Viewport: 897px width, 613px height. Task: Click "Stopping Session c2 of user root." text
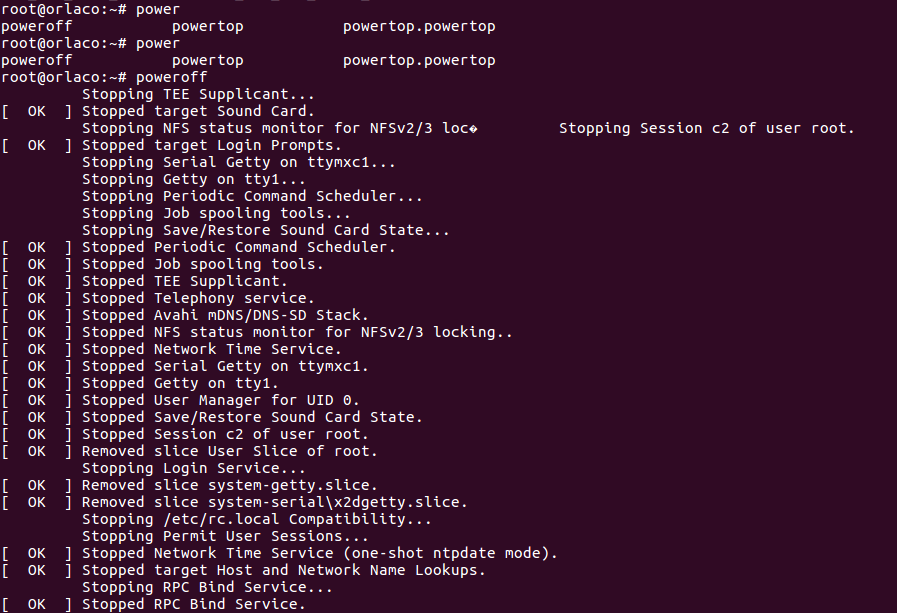pyautogui.click(x=706, y=128)
